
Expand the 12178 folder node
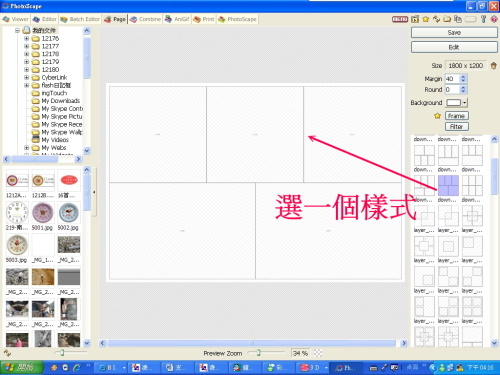click(26, 54)
